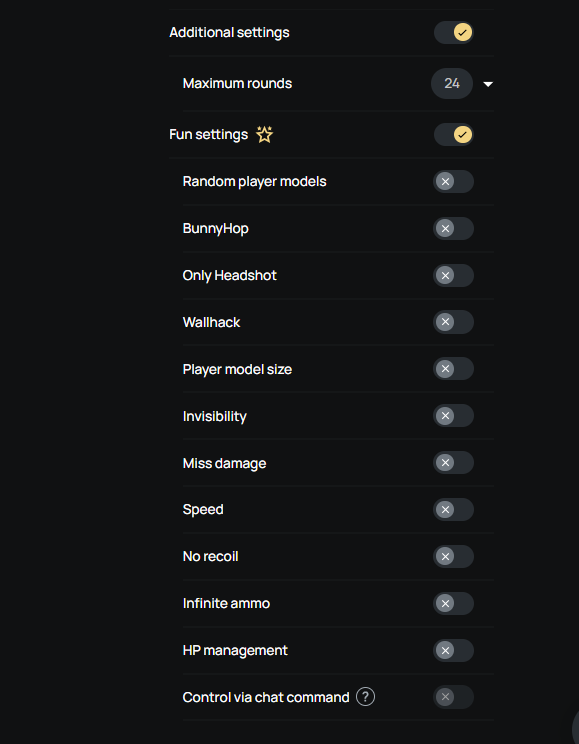Switch on HP management

click(453, 650)
